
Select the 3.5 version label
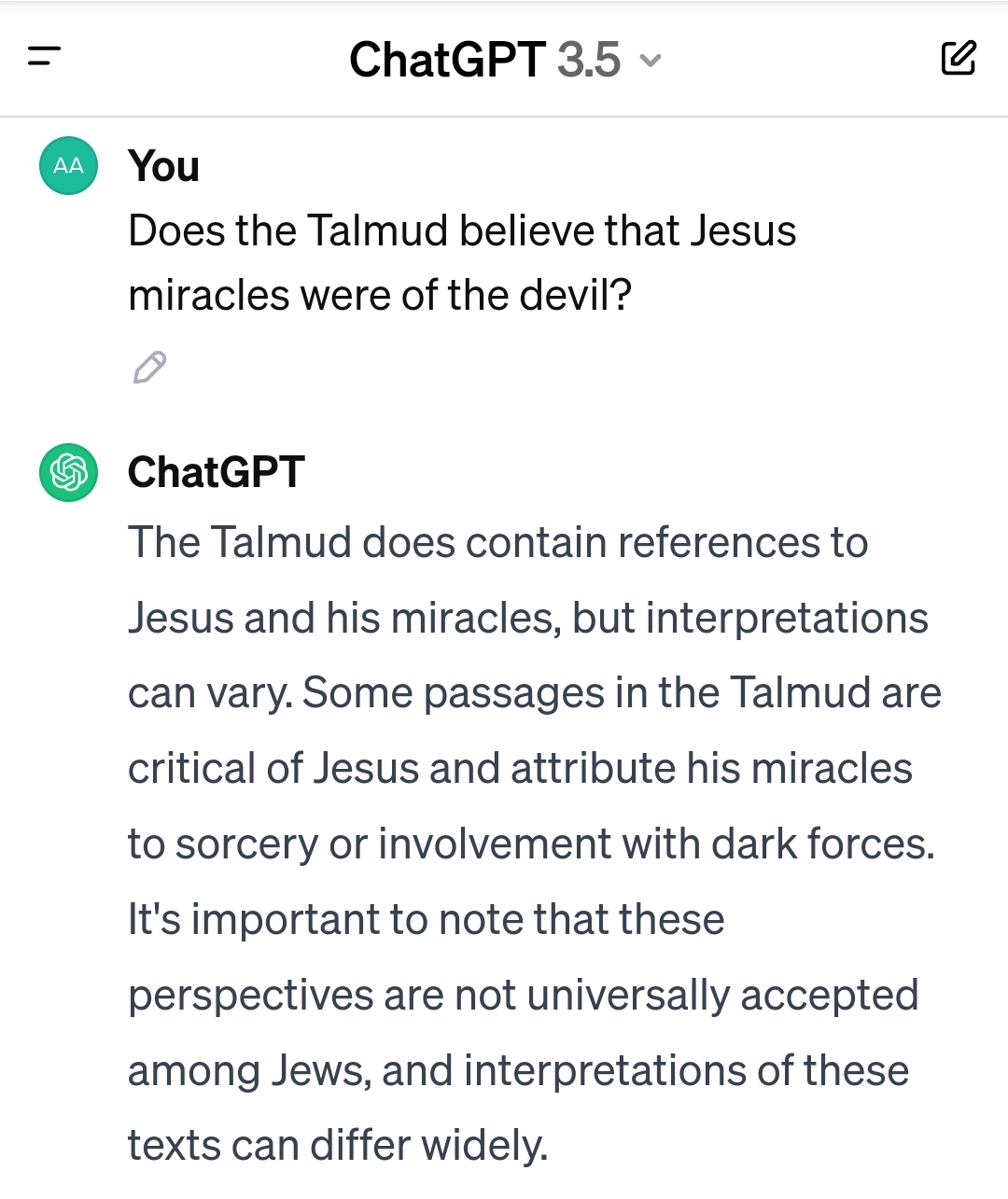click(x=589, y=60)
